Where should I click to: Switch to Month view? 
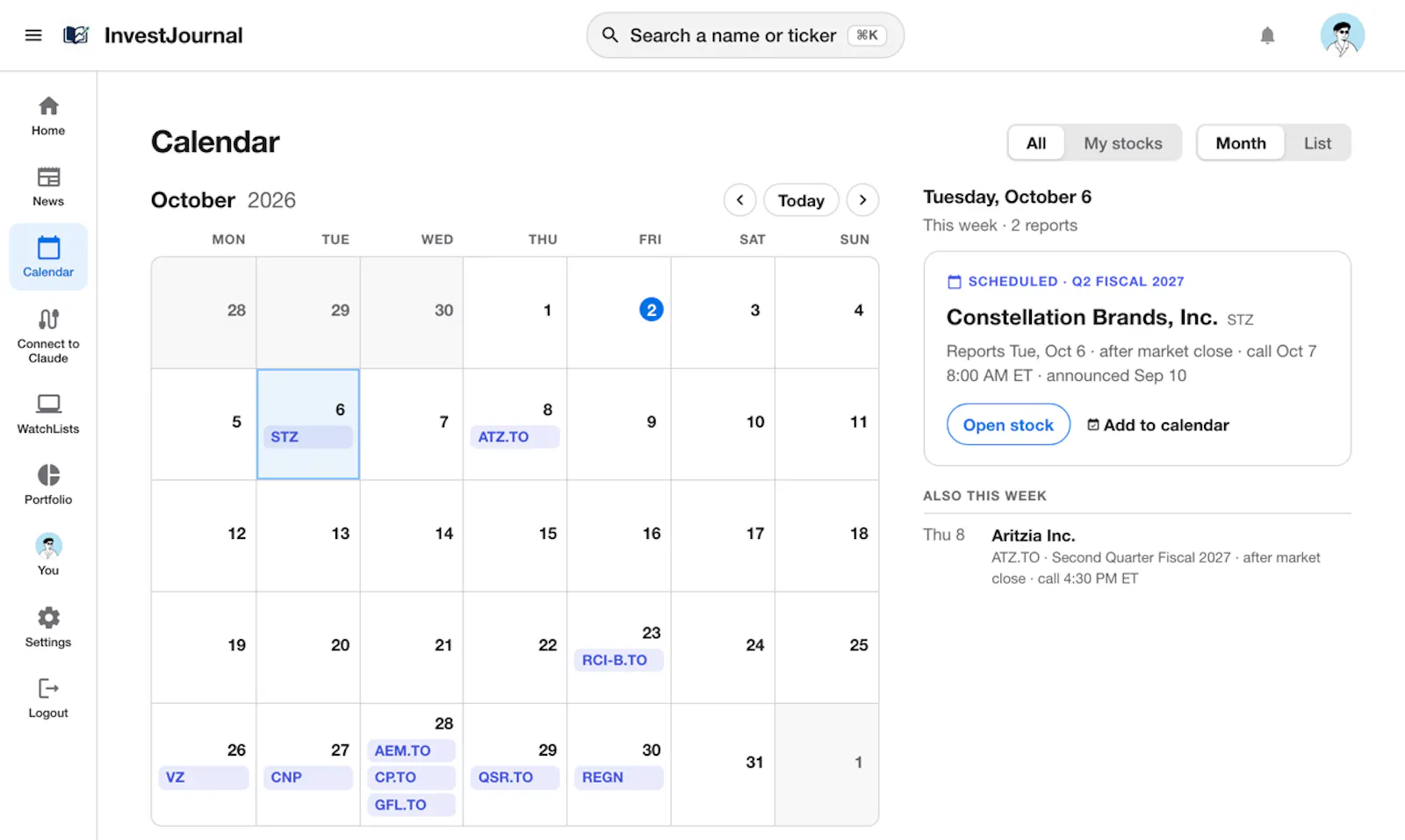pos(1241,143)
